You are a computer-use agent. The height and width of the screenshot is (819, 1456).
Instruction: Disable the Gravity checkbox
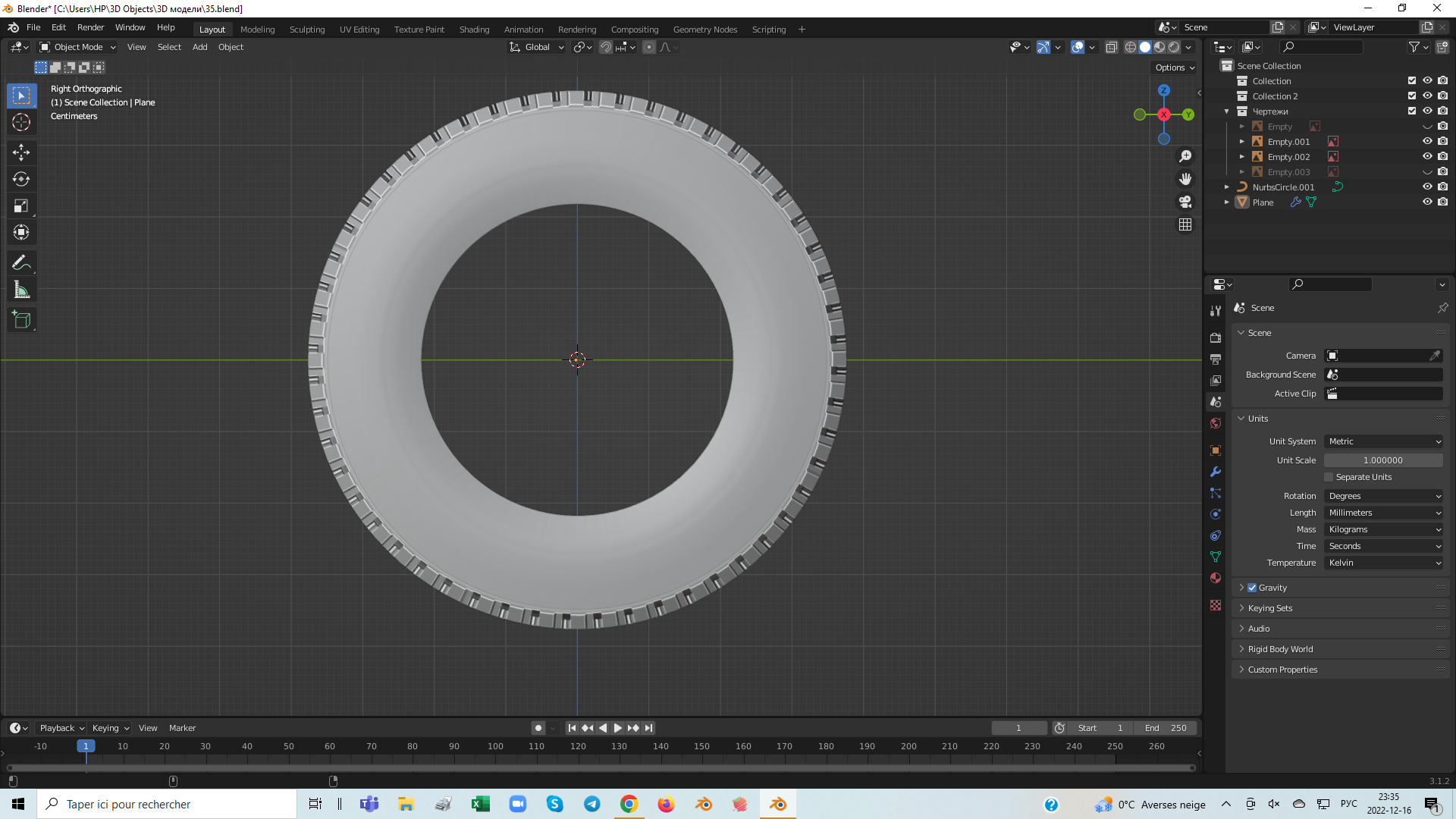click(1252, 588)
